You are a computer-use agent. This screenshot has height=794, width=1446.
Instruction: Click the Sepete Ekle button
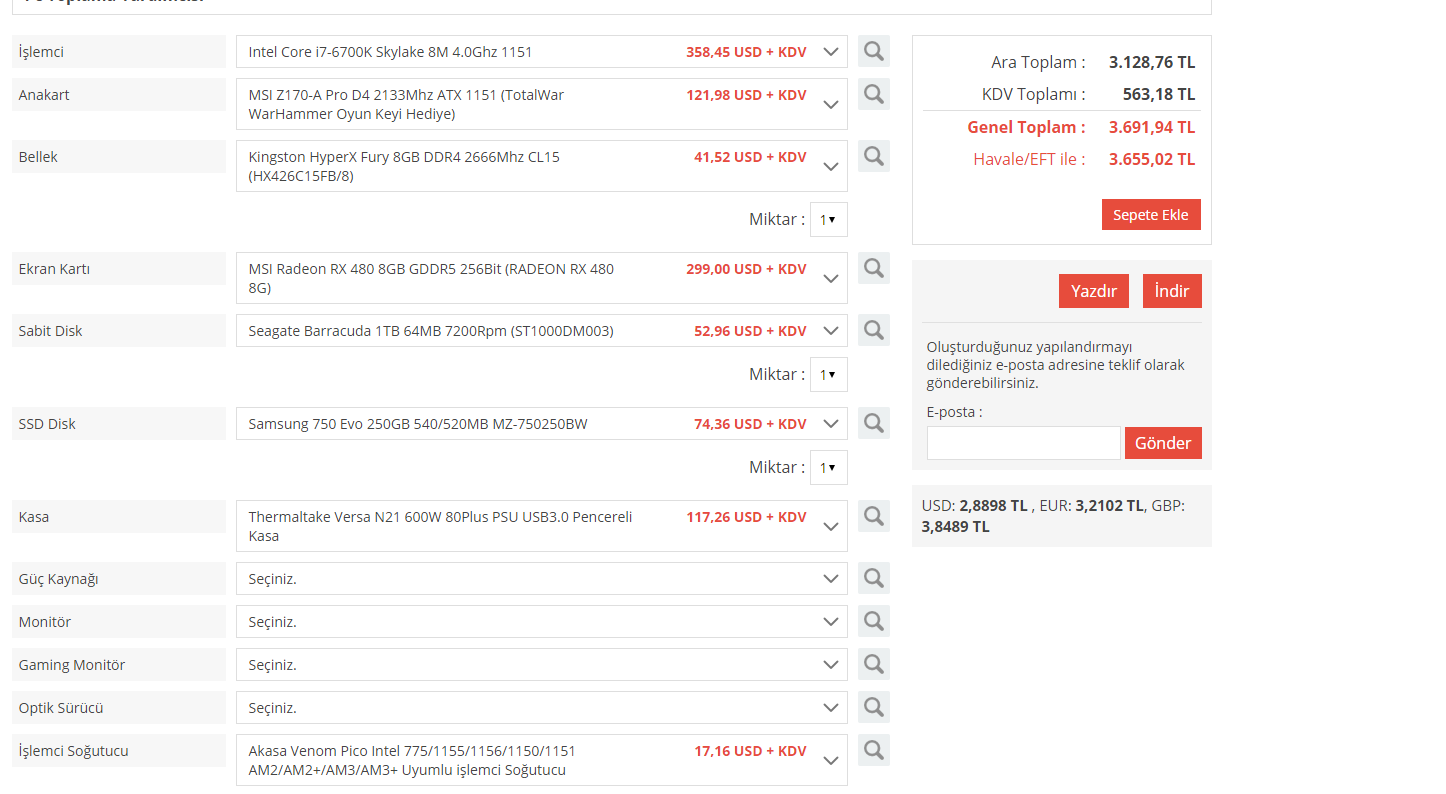tap(1151, 215)
